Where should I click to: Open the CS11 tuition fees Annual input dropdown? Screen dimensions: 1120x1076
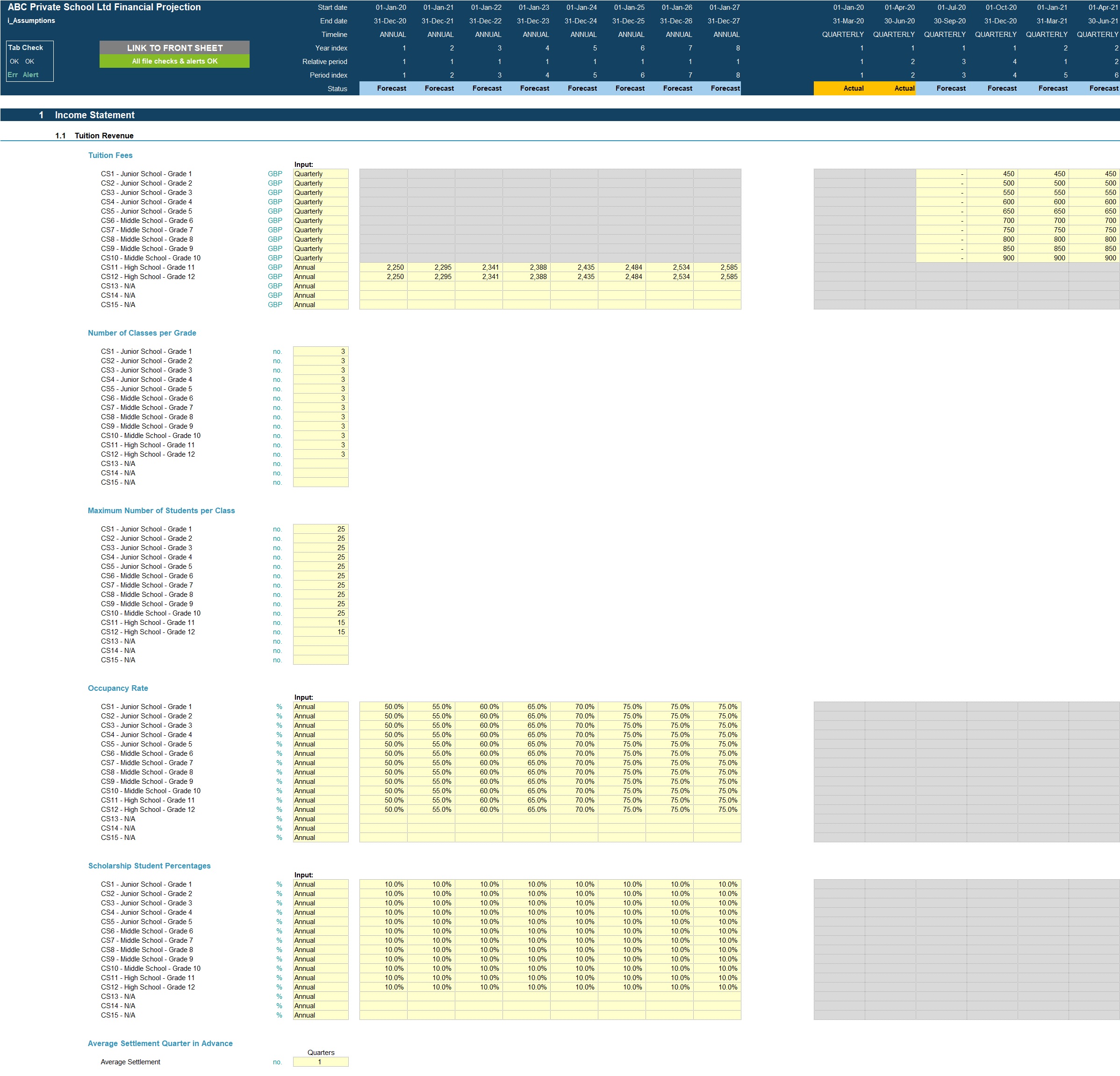[x=321, y=267]
